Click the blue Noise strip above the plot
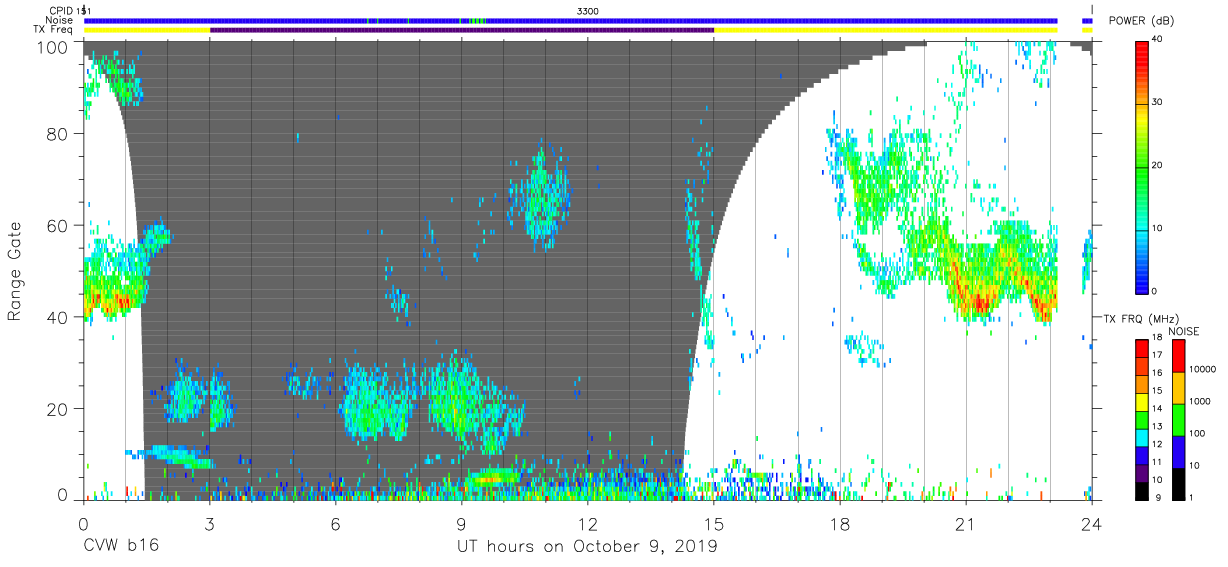The image size is (1228, 567). (570, 20)
